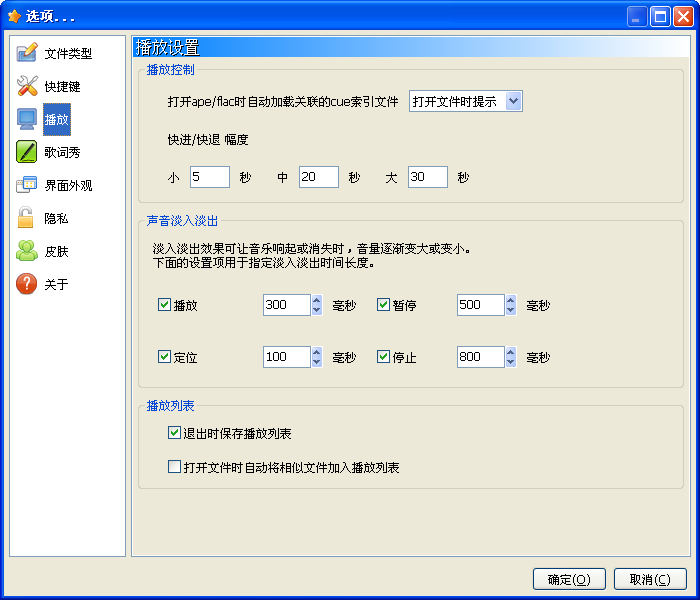Screen dimensions: 700x600
Task: Click the 文件类型 (File Types) sidebar icon
Action: 27,53
